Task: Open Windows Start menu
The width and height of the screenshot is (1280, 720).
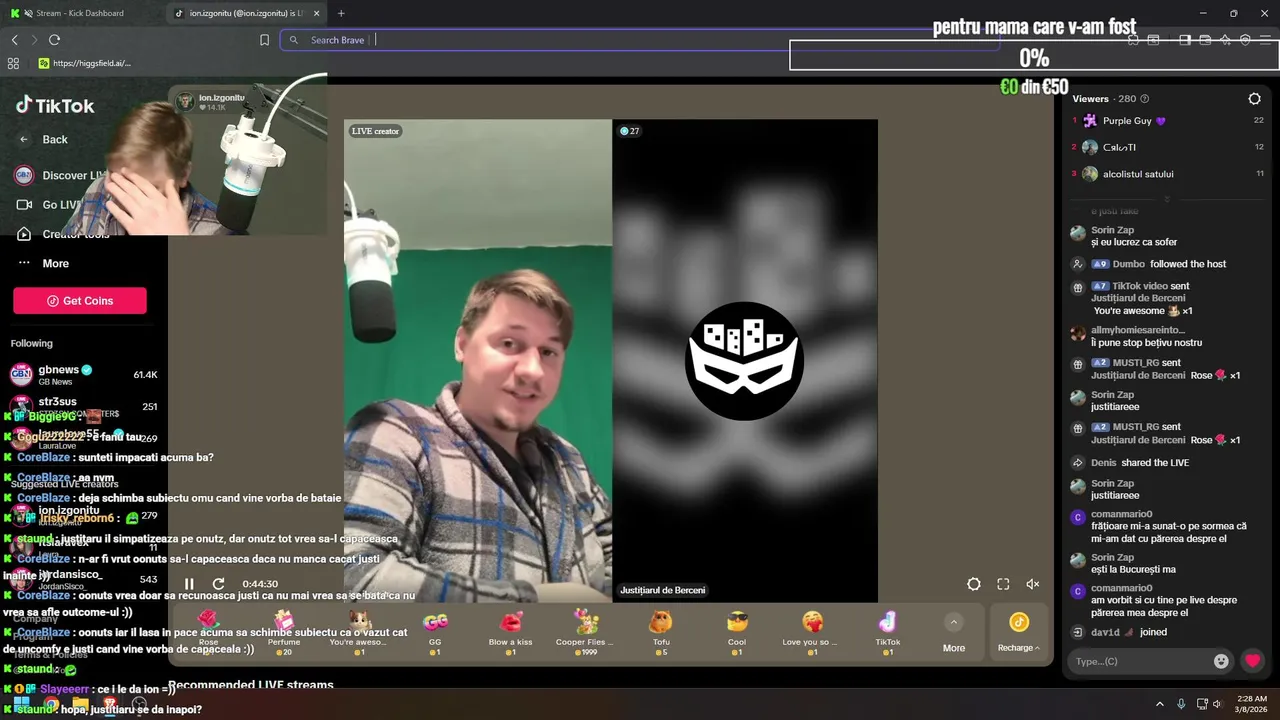Action: pyautogui.click(x=21, y=704)
